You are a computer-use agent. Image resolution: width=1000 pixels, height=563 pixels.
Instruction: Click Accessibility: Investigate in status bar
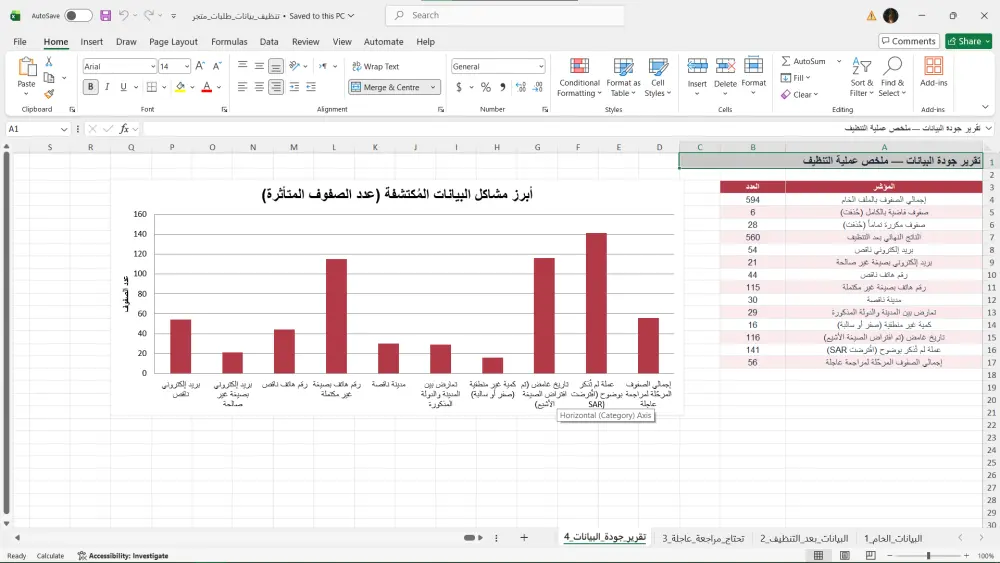tap(123, 555)
